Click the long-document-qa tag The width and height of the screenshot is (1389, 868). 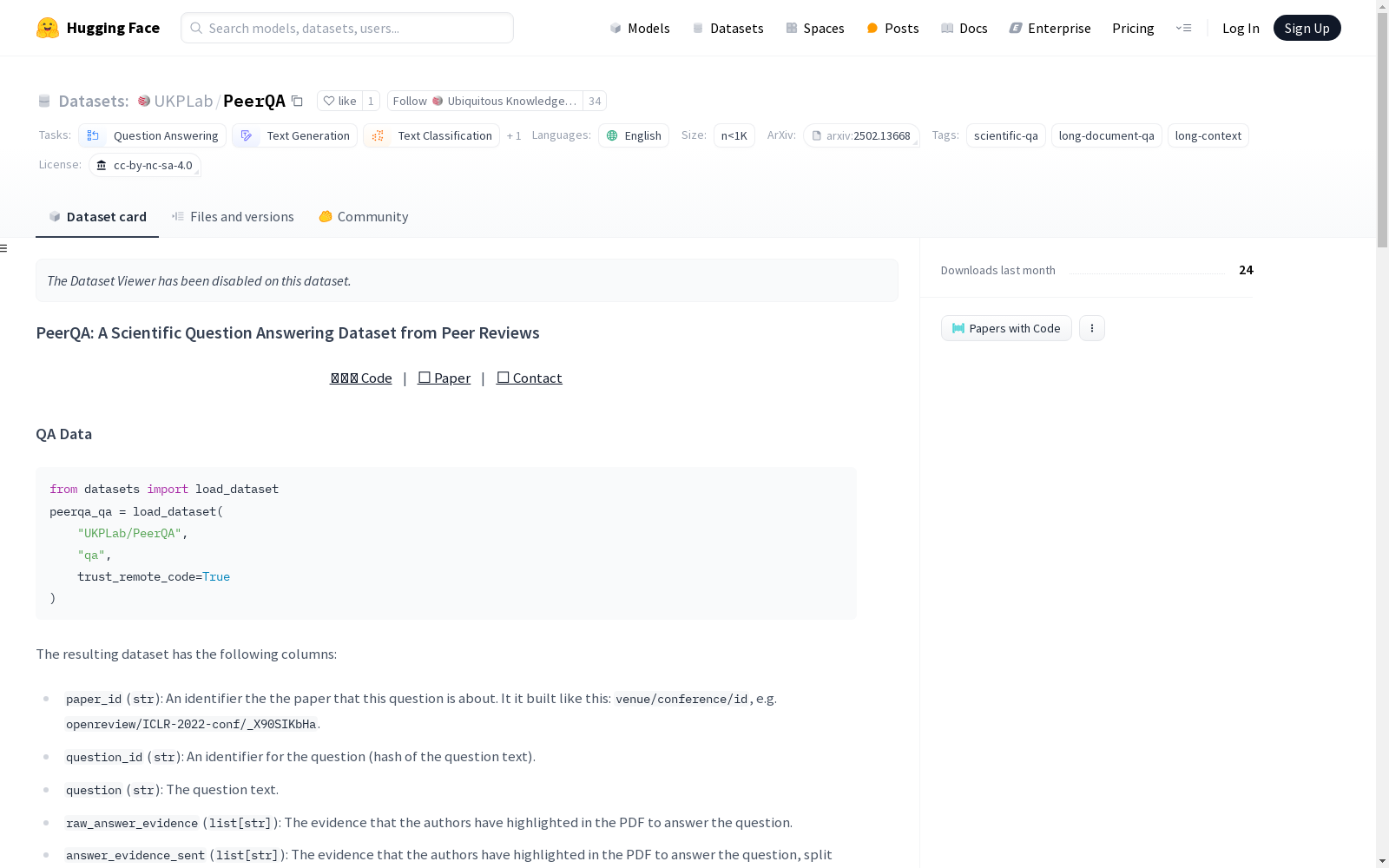(x=1107, y=135)
